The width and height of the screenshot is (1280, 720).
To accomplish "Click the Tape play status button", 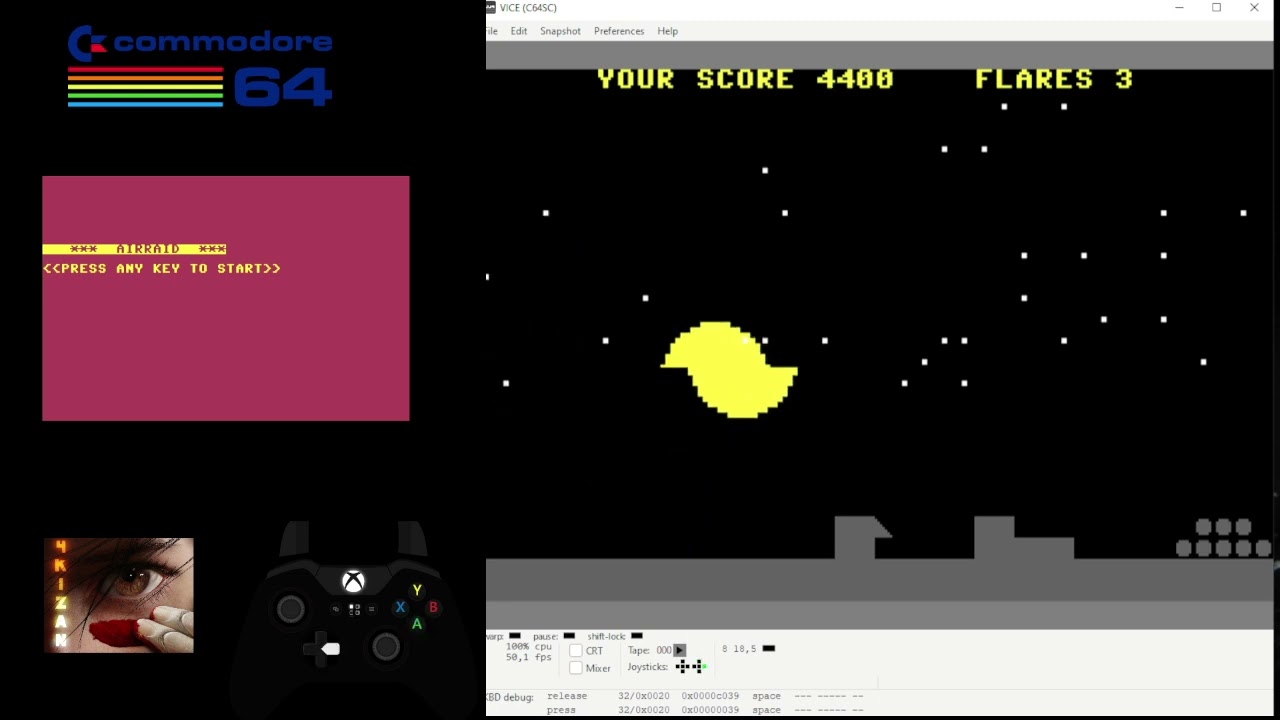I will coord(680,650).
